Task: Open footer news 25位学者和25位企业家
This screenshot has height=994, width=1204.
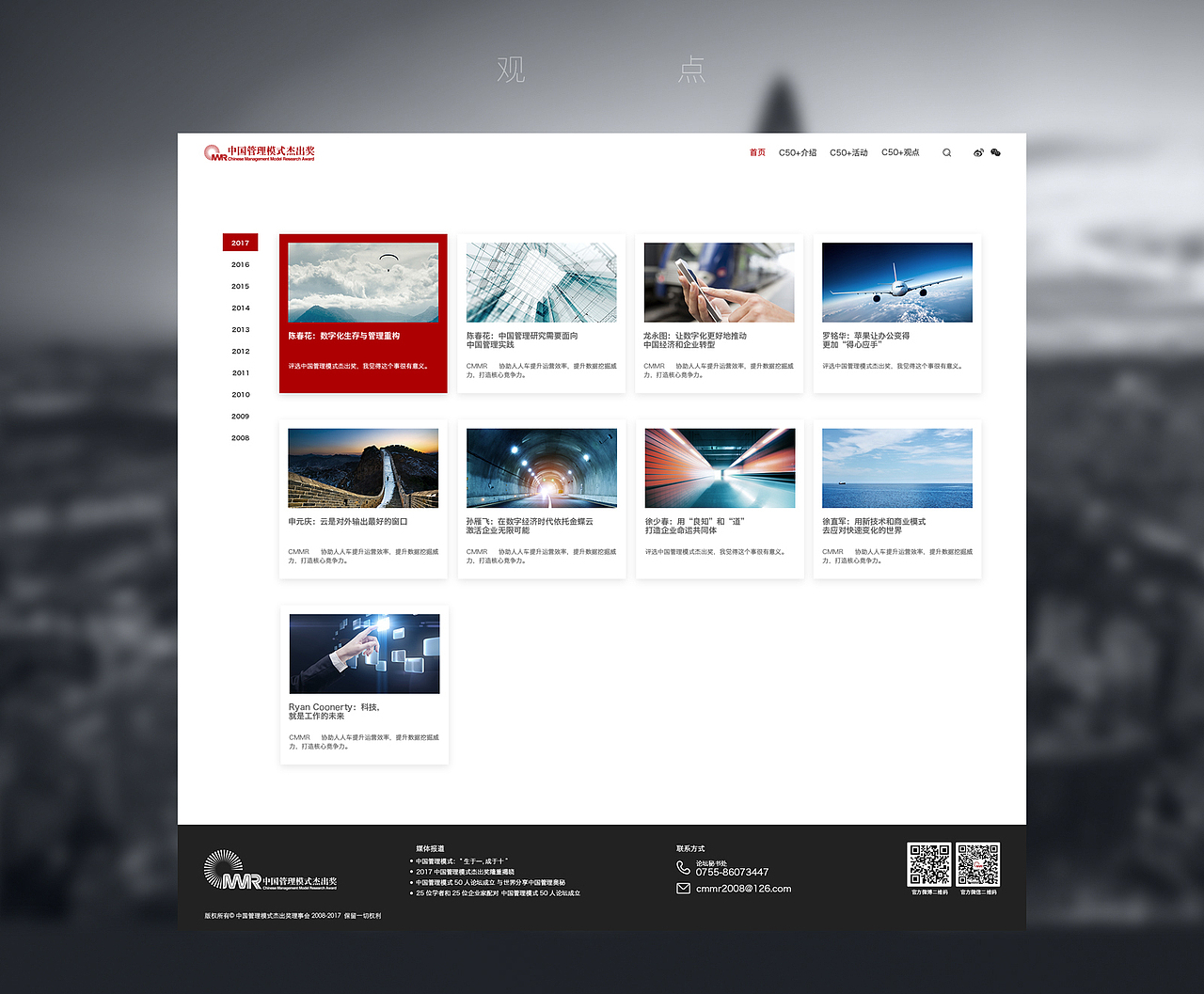Action: (x=498, y=893)
